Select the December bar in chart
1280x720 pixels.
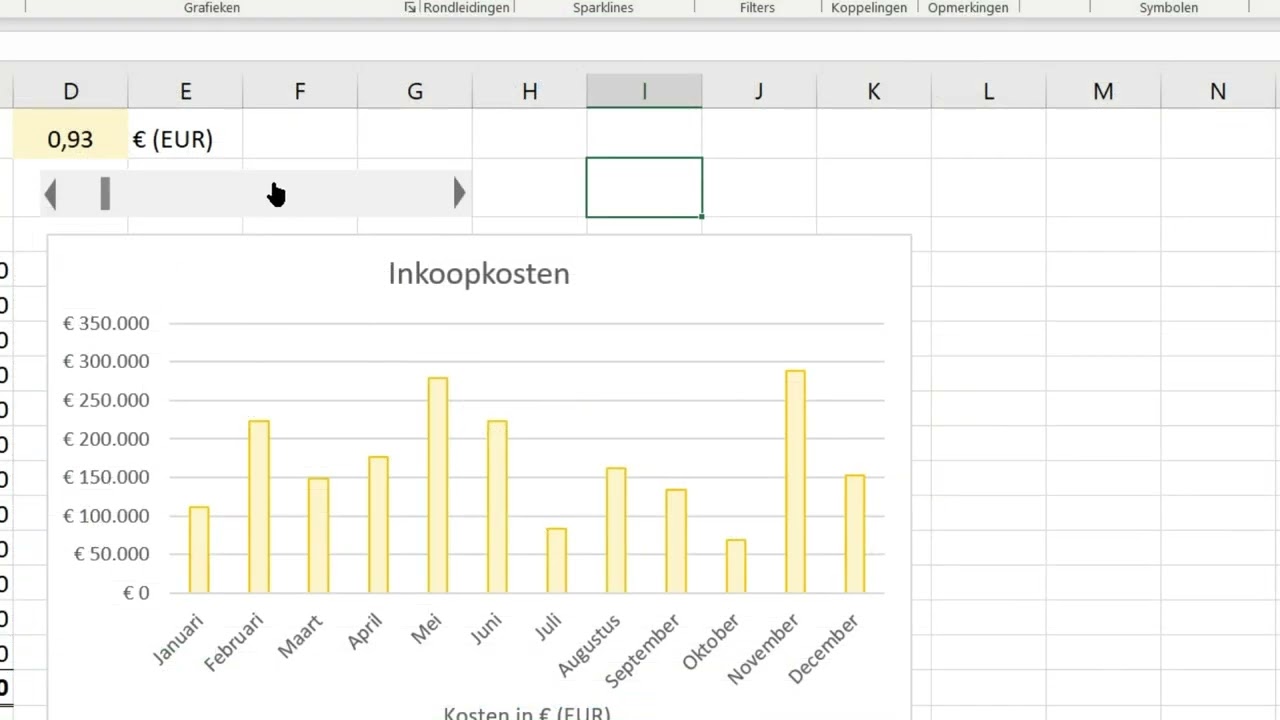coord(855,534)
